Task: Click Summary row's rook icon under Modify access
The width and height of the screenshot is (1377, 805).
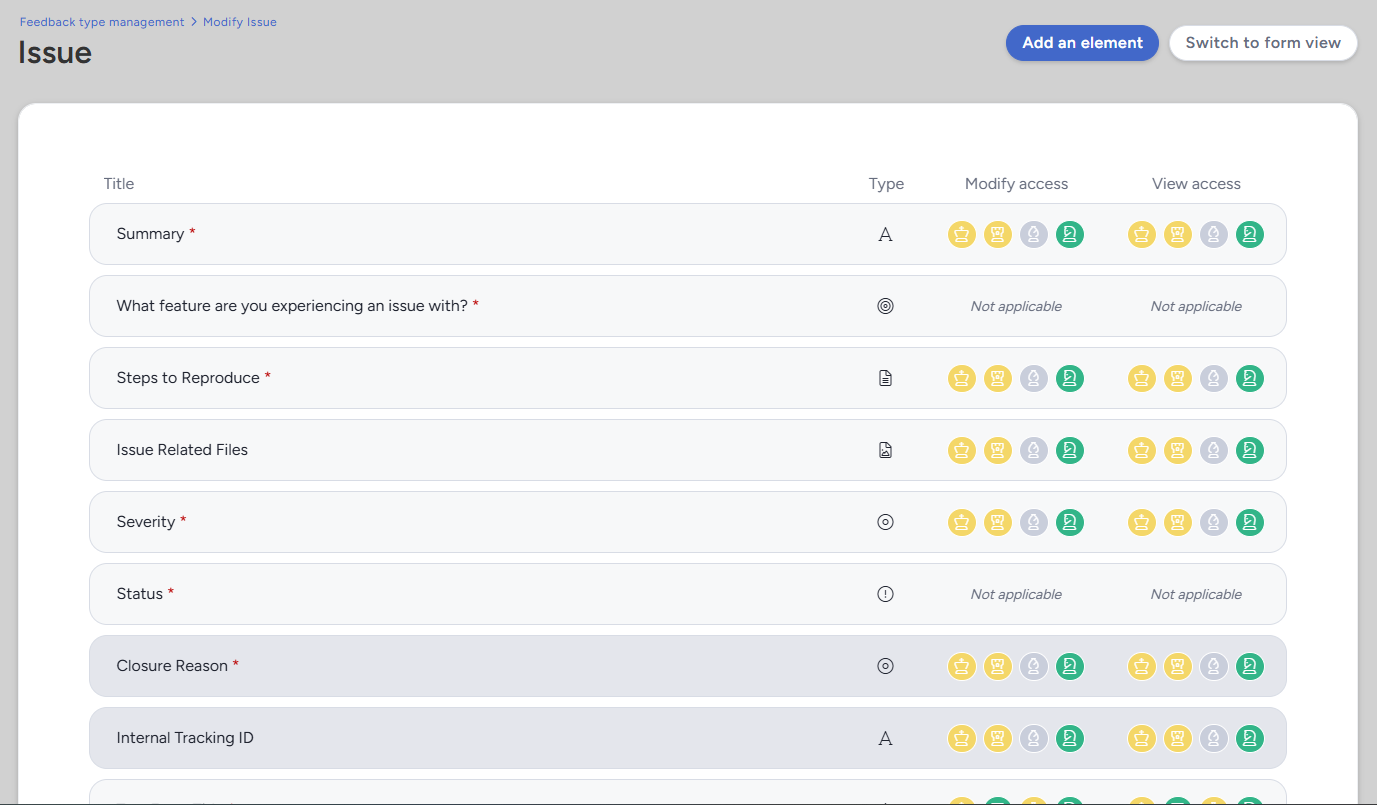Action: (x=998, y=234)
